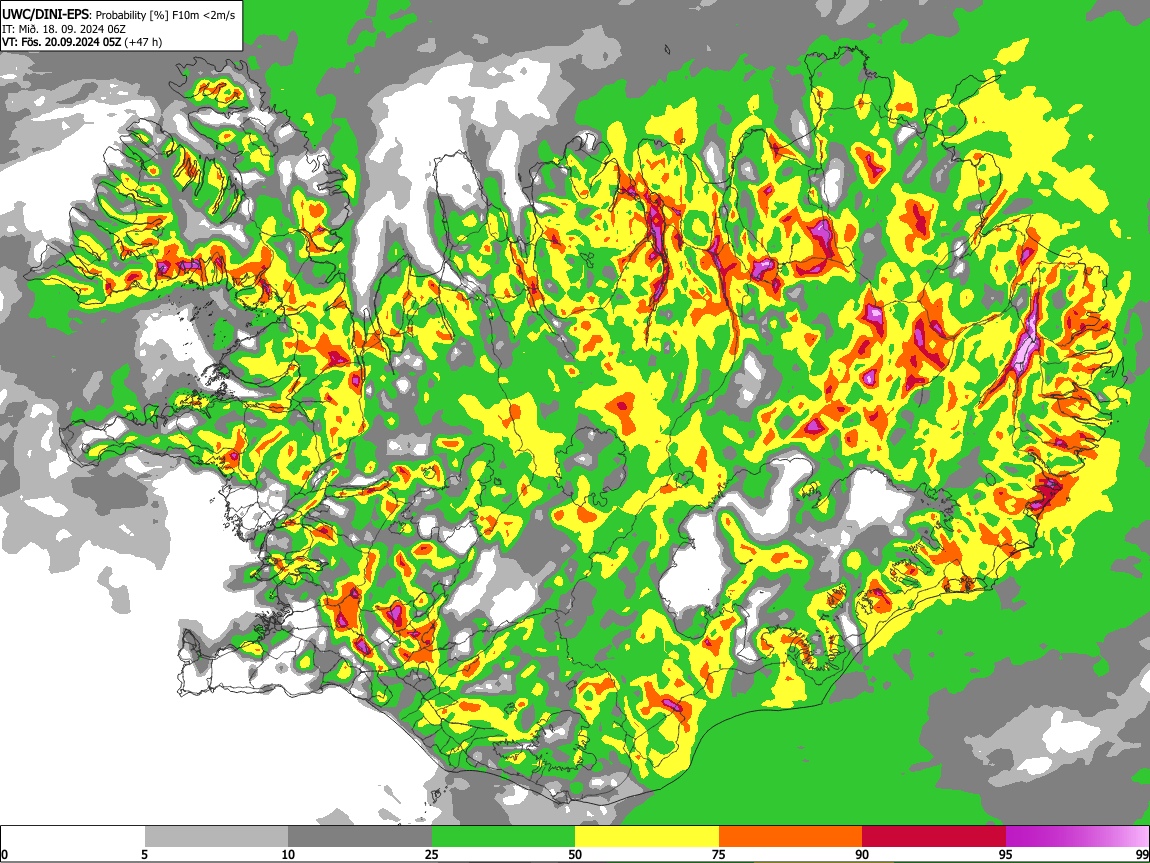Screen dimensions: 1150x863
Task: Click the legend value '95'
Action: pos(1006,854)
